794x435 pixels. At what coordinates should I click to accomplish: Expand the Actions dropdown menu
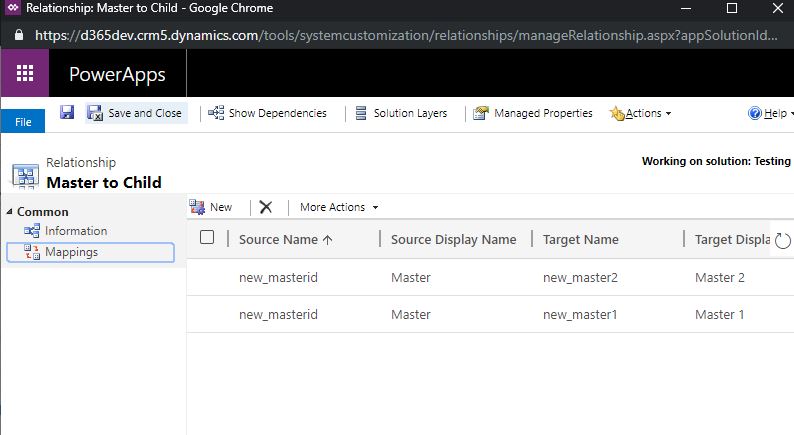pyautogui.click(x=641, y=113)
